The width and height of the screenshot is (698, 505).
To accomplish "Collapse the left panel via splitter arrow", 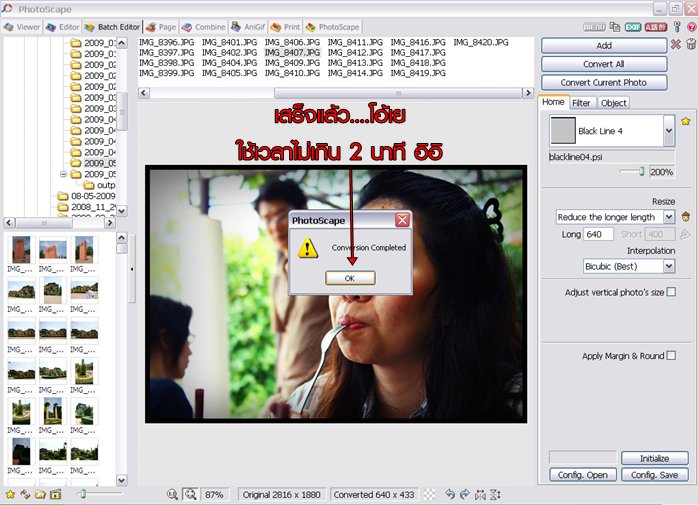I will coord(132,269).
